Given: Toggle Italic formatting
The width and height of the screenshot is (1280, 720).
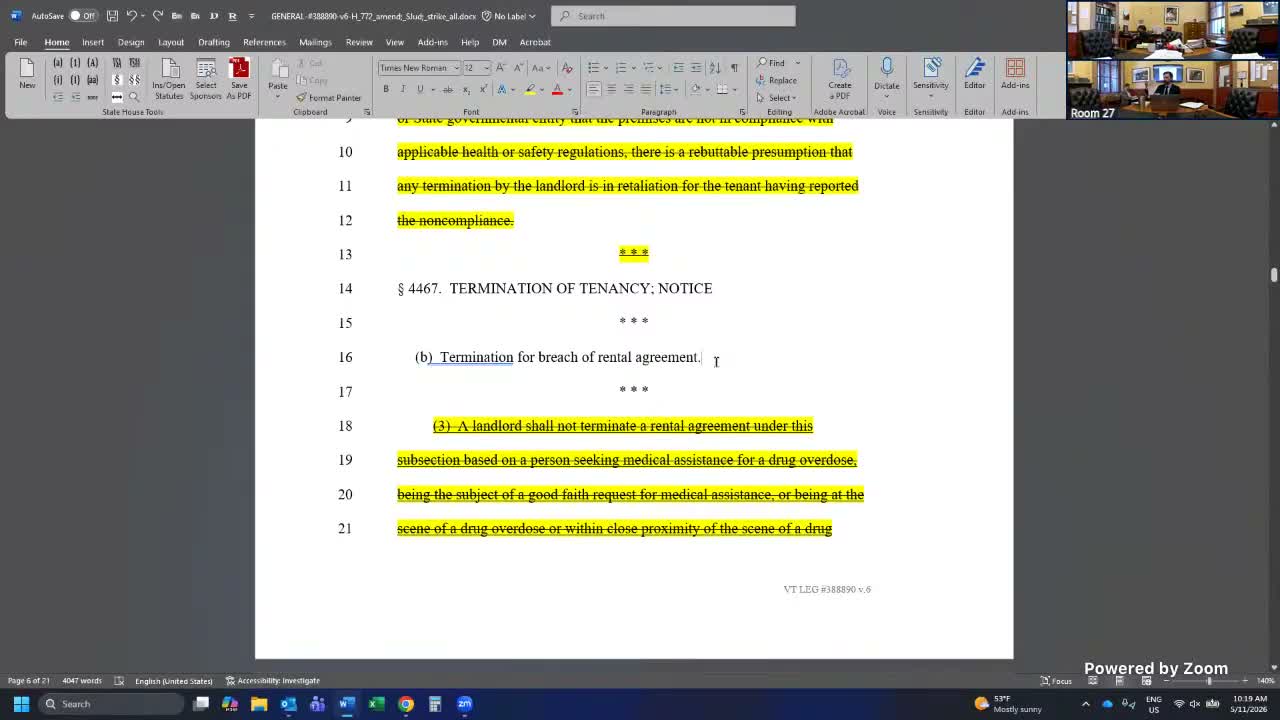Looking at the screenshot, I should [403, 89].
